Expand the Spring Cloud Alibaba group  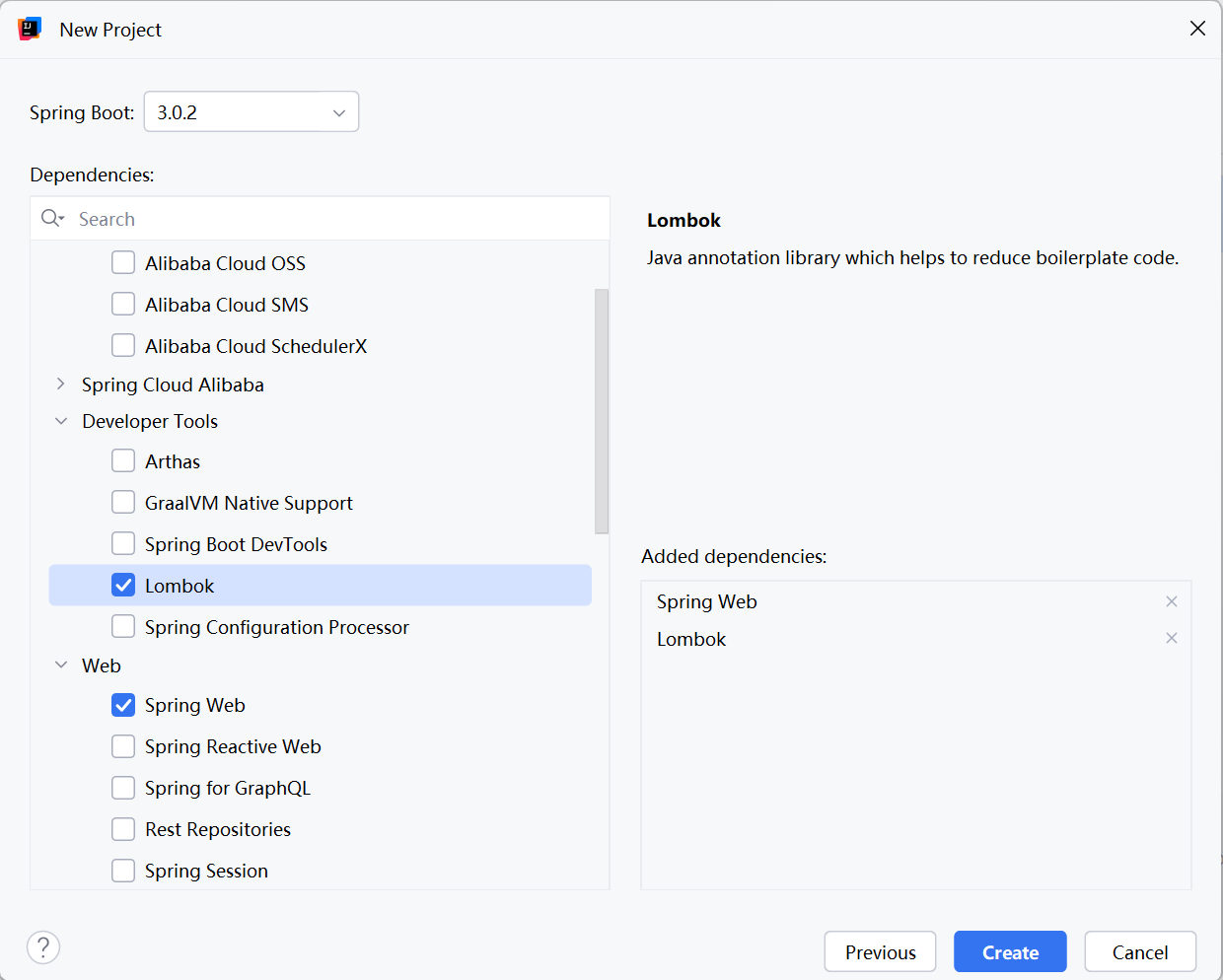pos(61,384)
